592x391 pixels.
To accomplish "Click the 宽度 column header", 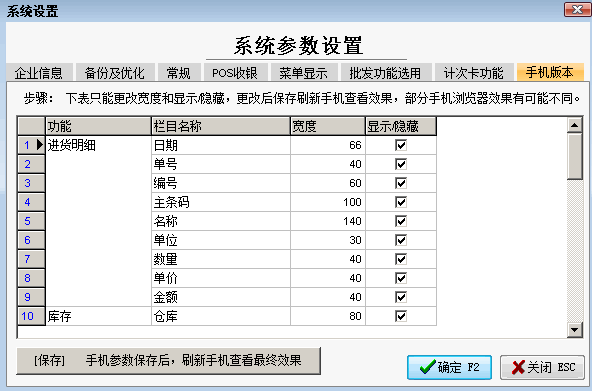I will point(328,126).
